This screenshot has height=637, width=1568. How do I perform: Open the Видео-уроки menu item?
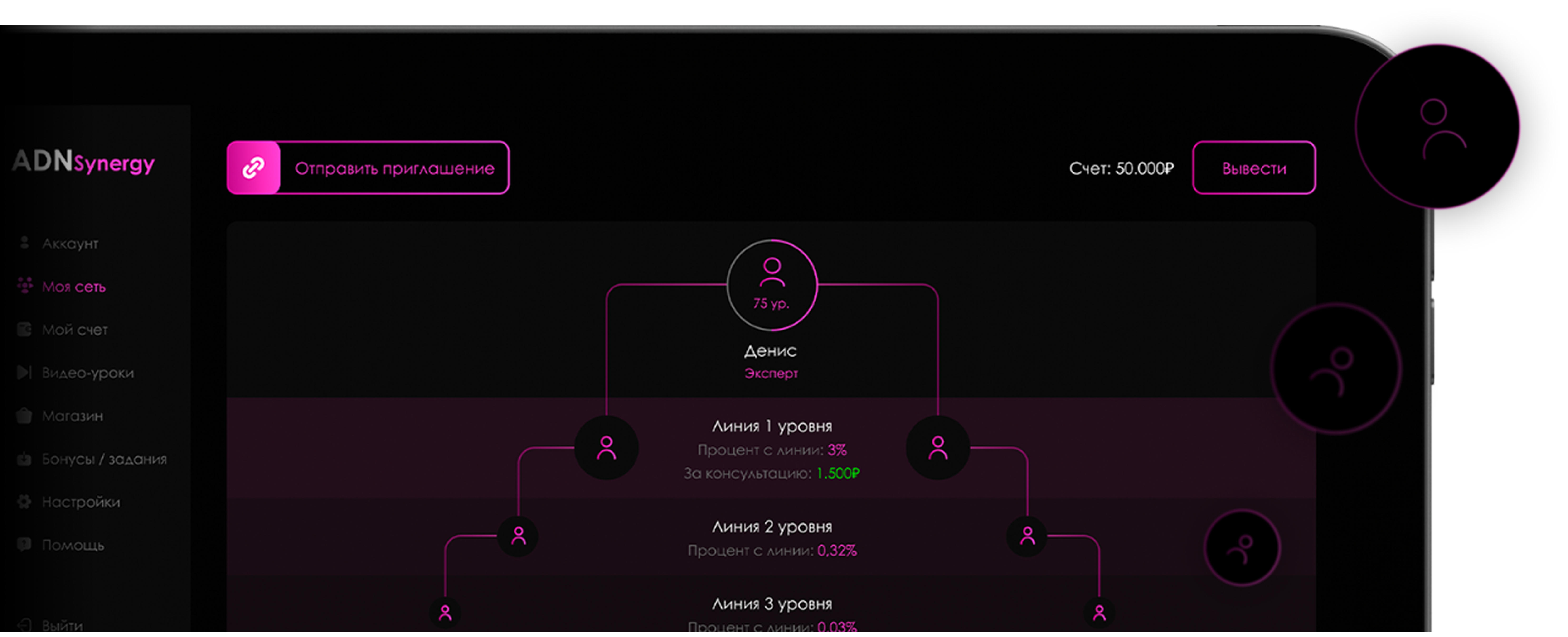[88, 373]
